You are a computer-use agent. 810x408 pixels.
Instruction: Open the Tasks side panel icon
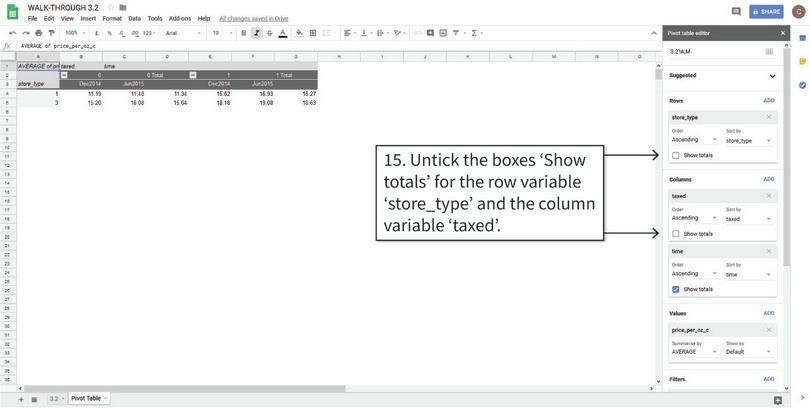pos(802,85)
